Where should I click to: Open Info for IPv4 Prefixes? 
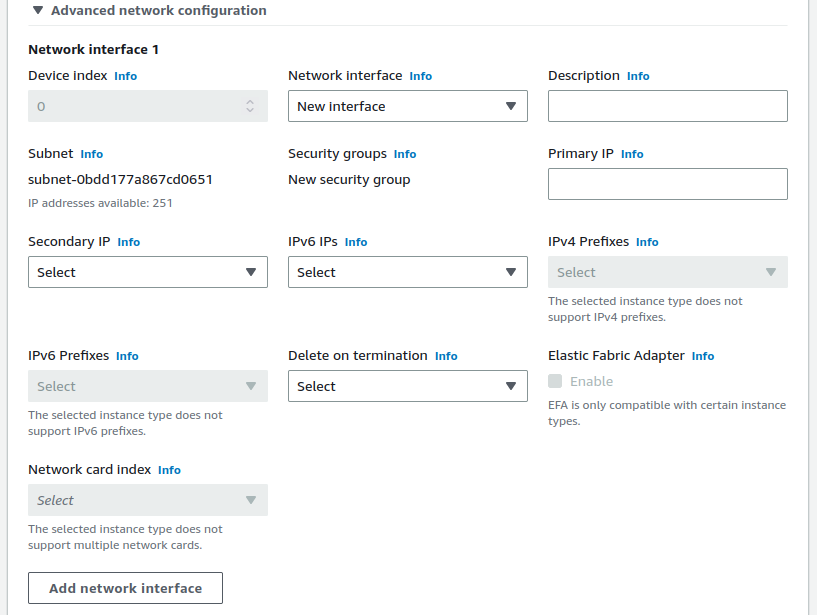tap(647, 242)
